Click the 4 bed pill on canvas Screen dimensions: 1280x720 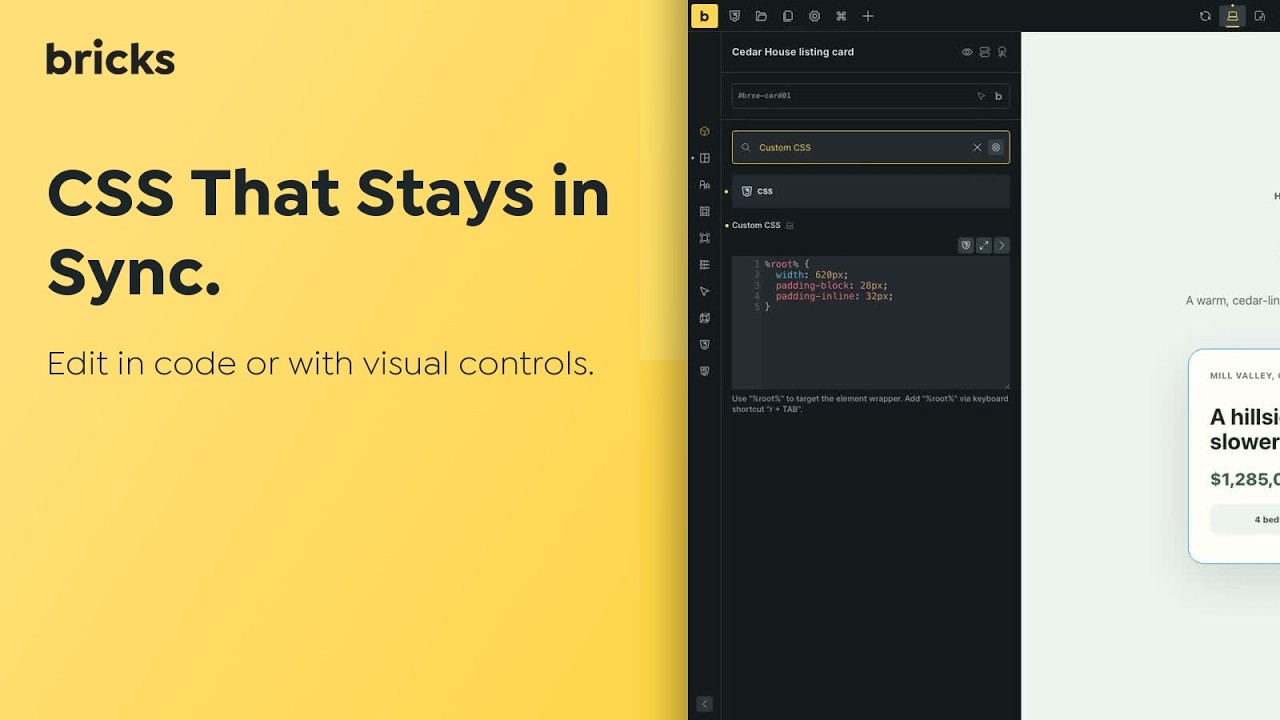click(x=1245, y=520)
